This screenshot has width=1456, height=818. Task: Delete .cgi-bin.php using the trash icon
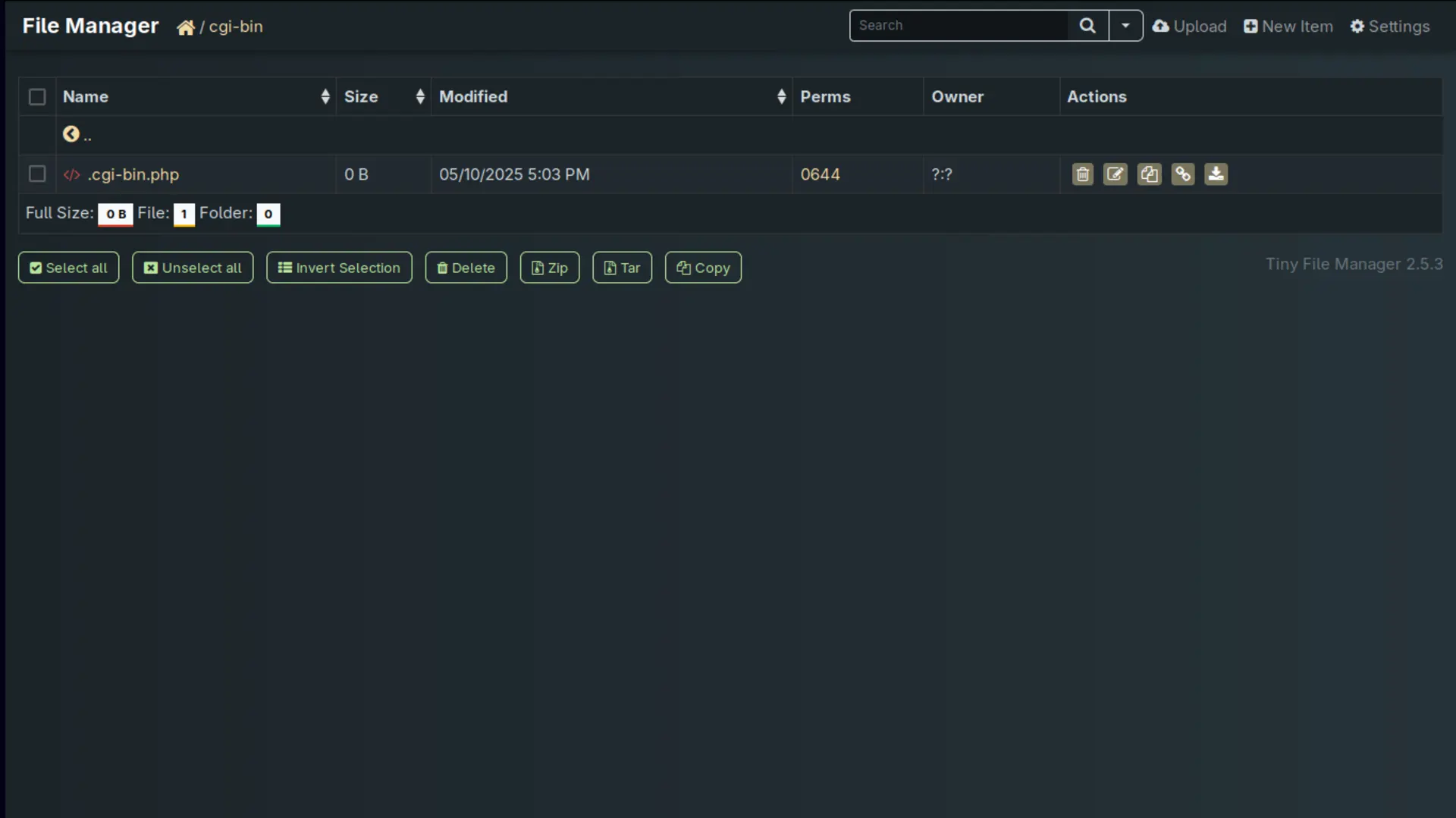pyautogui.click(x=1083, y=174)
